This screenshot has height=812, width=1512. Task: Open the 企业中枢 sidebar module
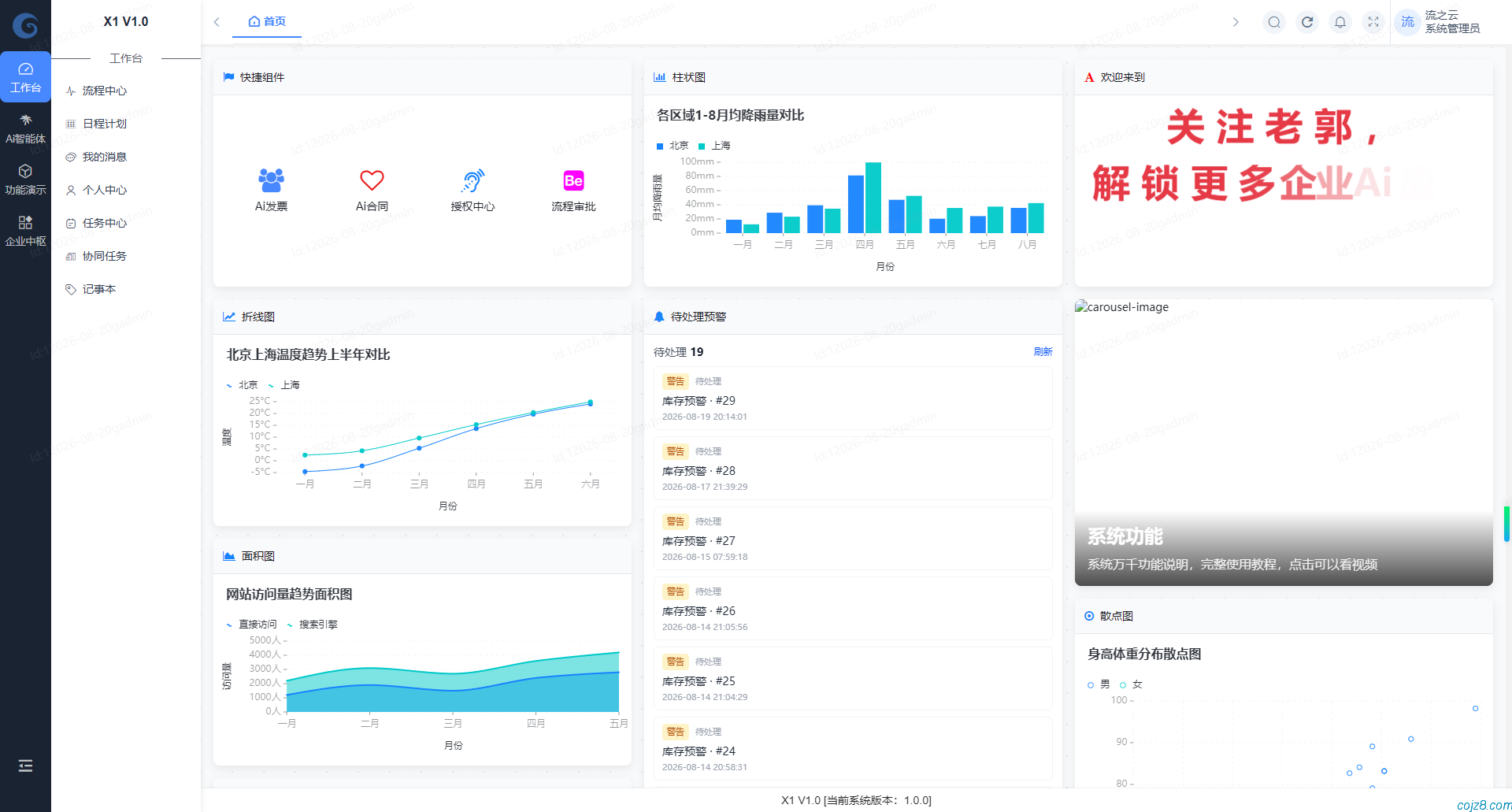pyautogui.click(x=25, y=231)
